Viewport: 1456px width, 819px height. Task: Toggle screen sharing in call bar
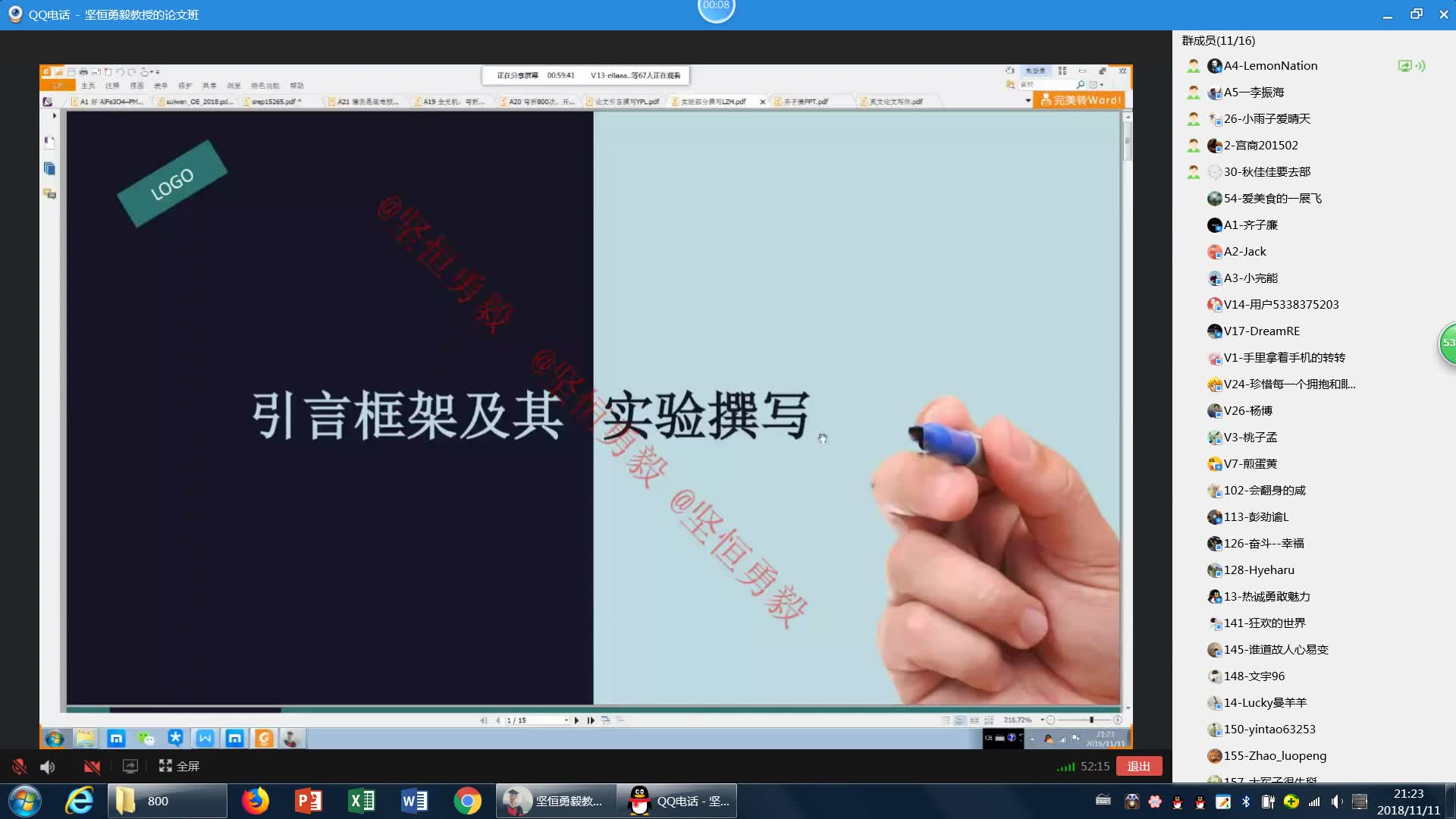(x=130, y=767)
